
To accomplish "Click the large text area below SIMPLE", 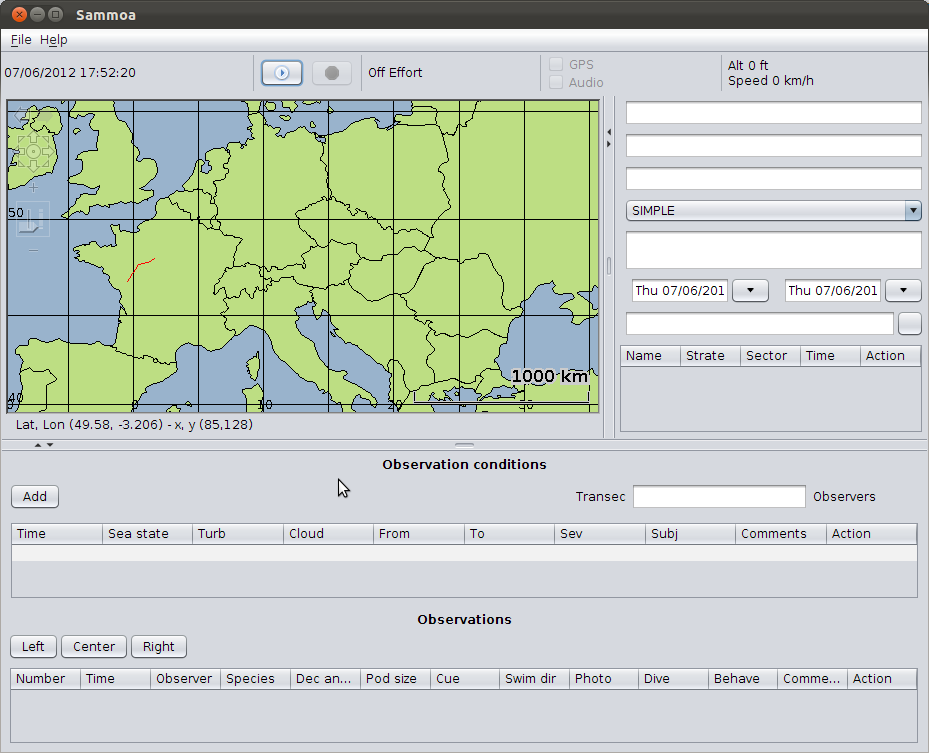I will point(773,250).
